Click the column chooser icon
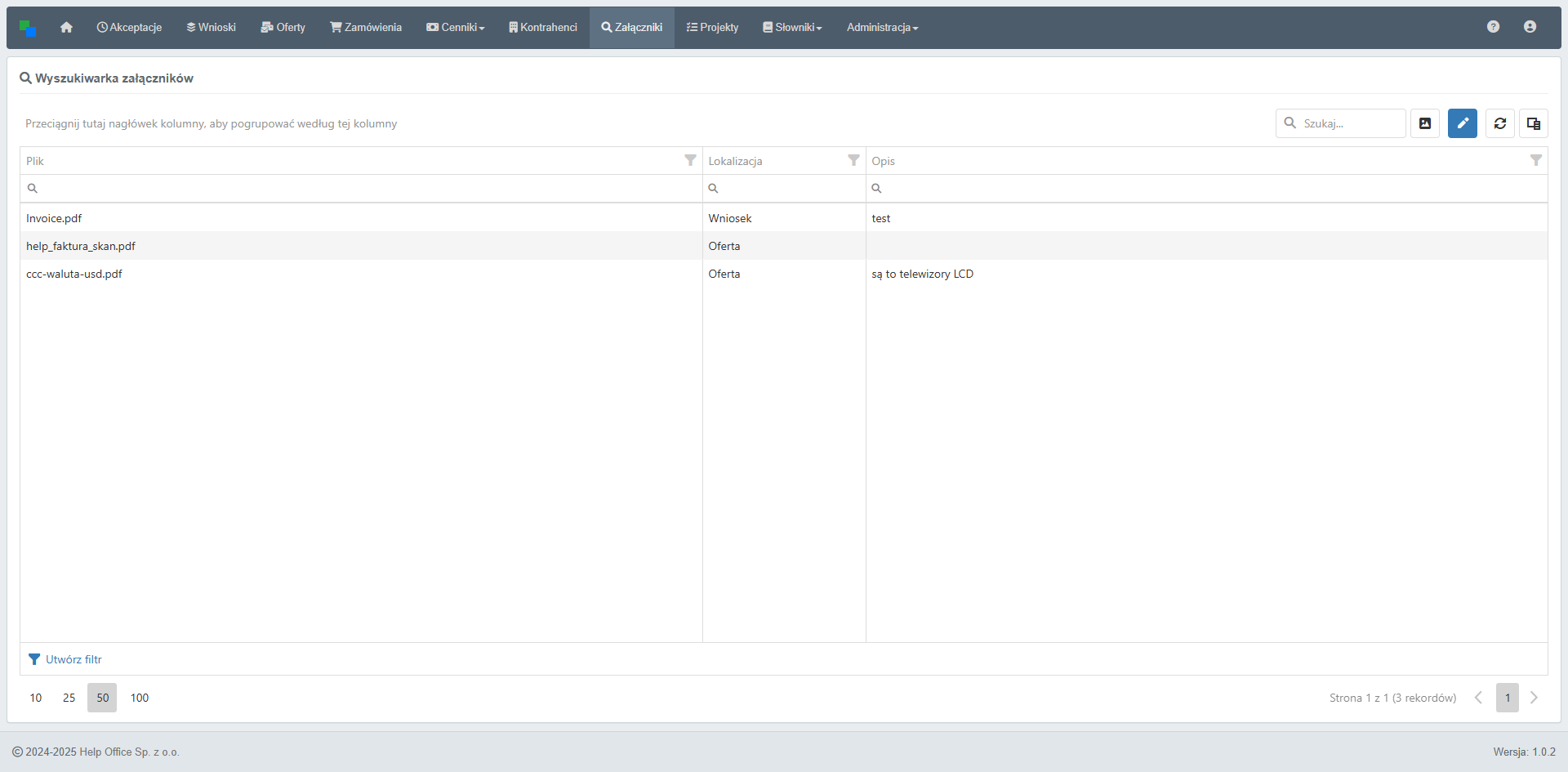 pyautogui.click(x=1533, y=123)
